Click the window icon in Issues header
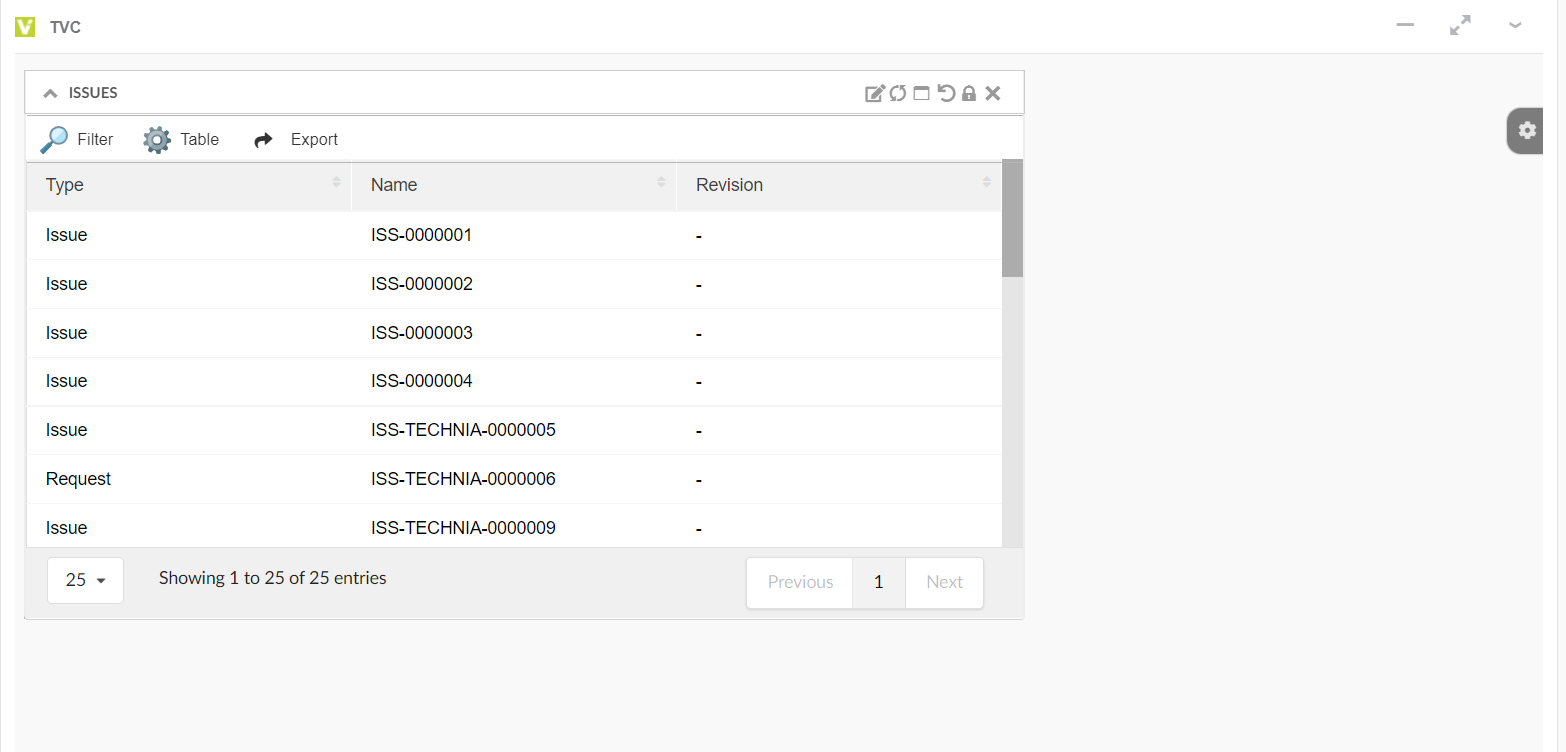1566x752 pixels. coord(921,93)
